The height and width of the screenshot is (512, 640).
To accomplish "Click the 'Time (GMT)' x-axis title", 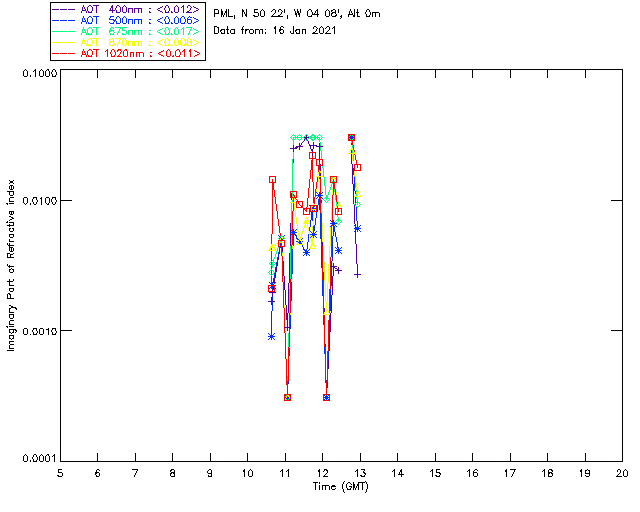I will [x=340, y=487].
